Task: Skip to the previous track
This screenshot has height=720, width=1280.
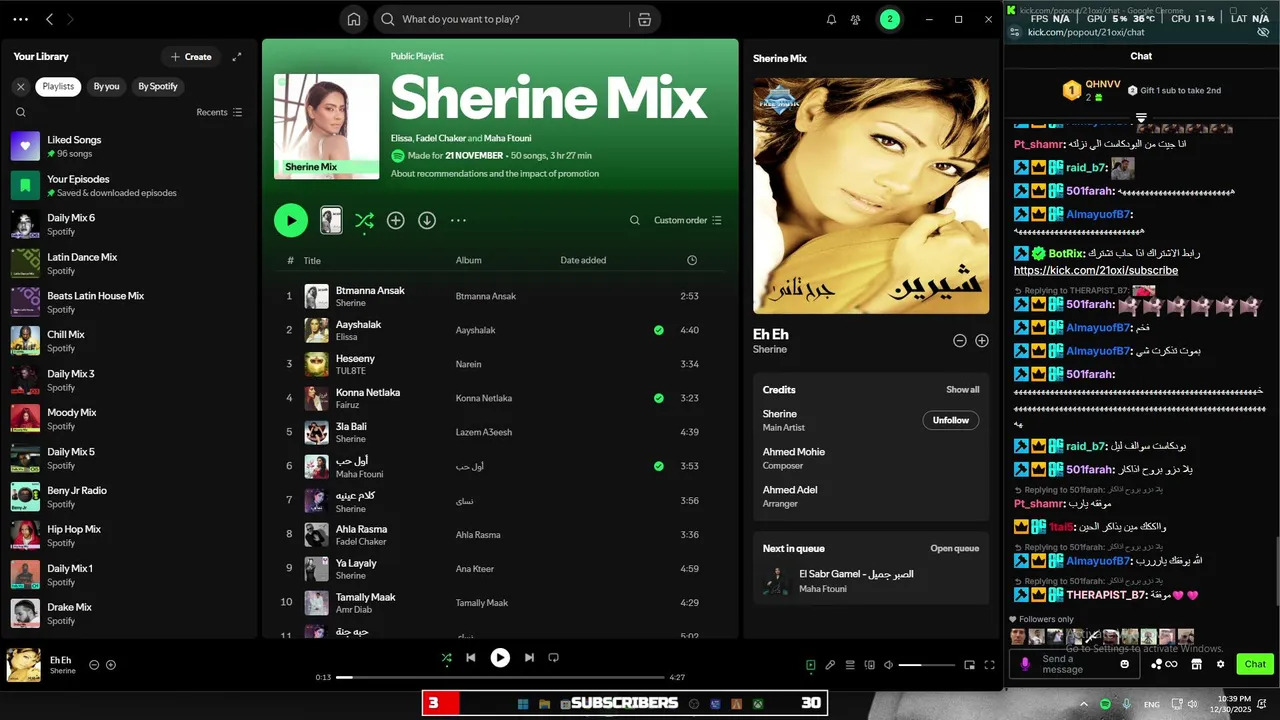Action: [471, 658]
